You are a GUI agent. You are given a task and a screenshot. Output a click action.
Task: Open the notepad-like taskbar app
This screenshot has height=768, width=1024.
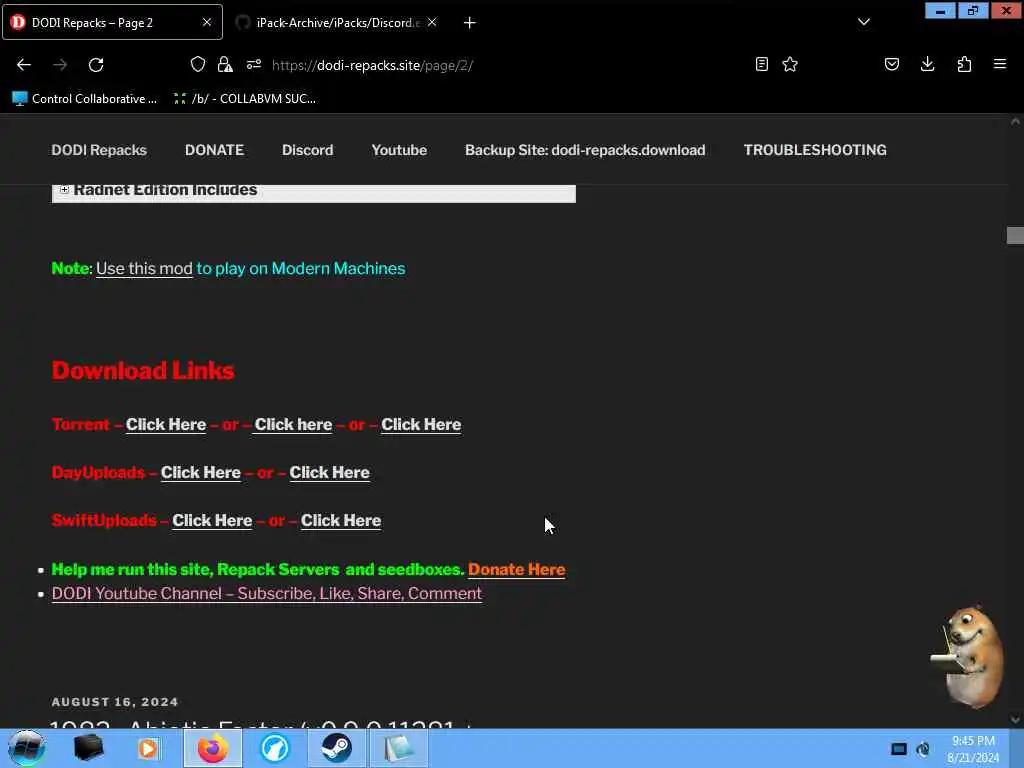[x=398, y=748]
